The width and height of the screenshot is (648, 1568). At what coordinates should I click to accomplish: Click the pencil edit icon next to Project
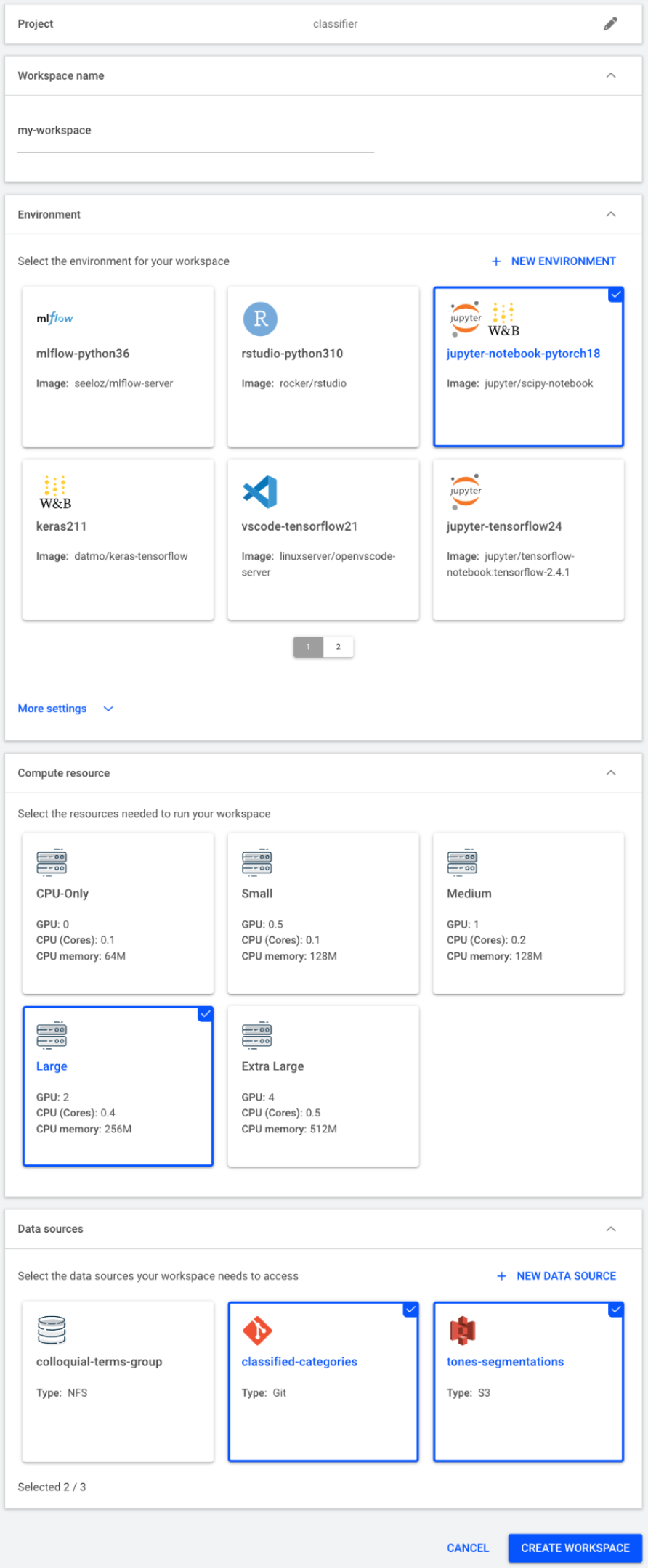click(x=611, y=24)
